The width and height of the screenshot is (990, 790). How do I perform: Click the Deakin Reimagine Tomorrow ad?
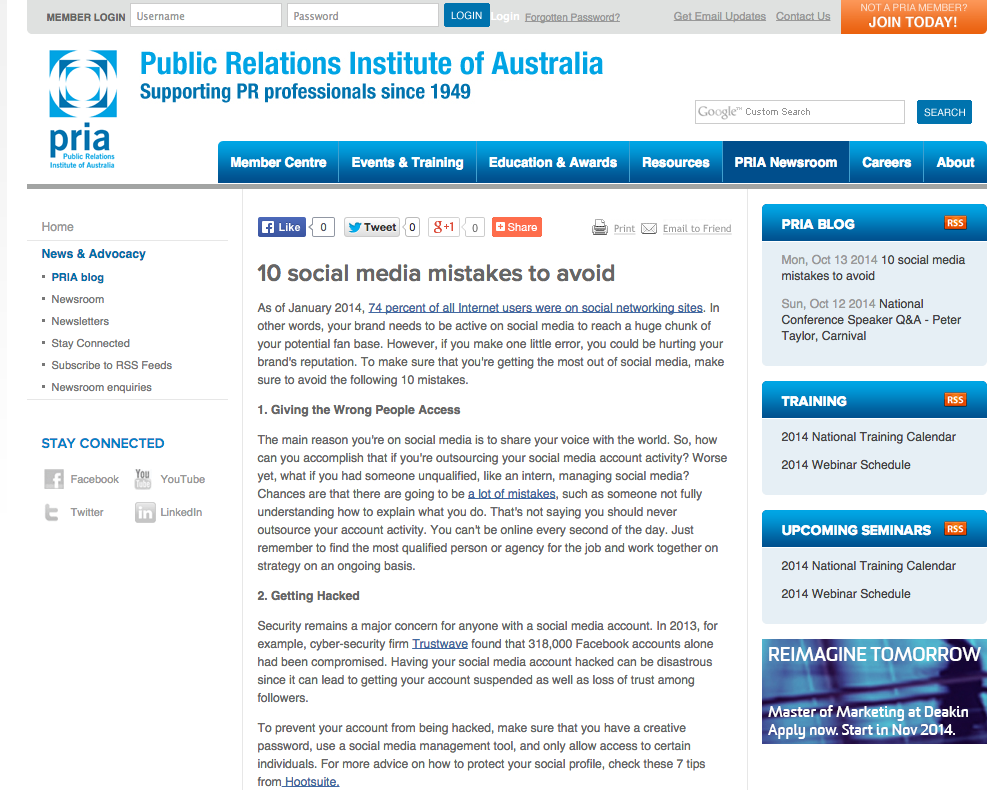pos(874,691)
